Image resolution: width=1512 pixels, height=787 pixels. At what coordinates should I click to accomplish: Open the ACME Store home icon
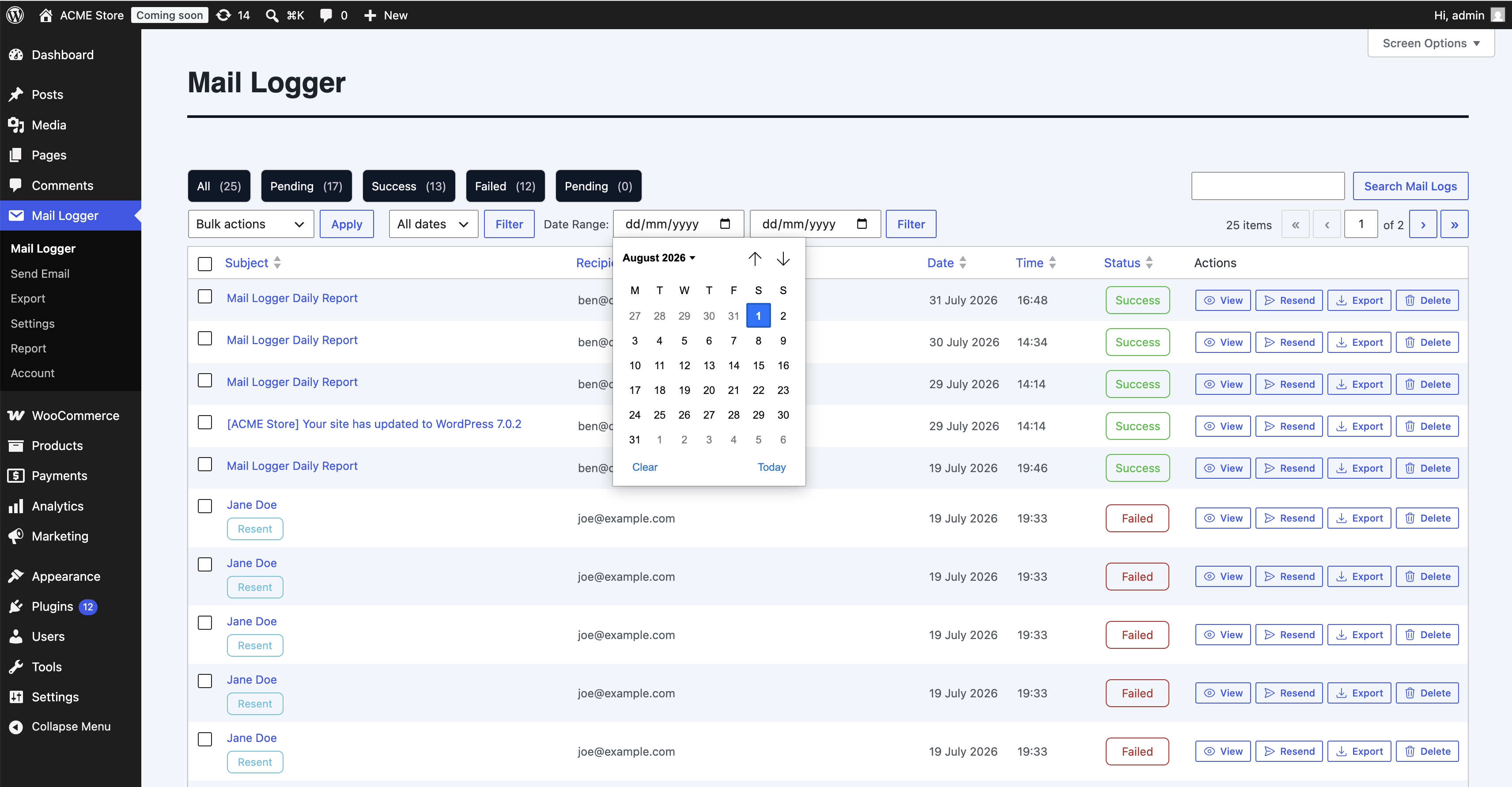45,15
